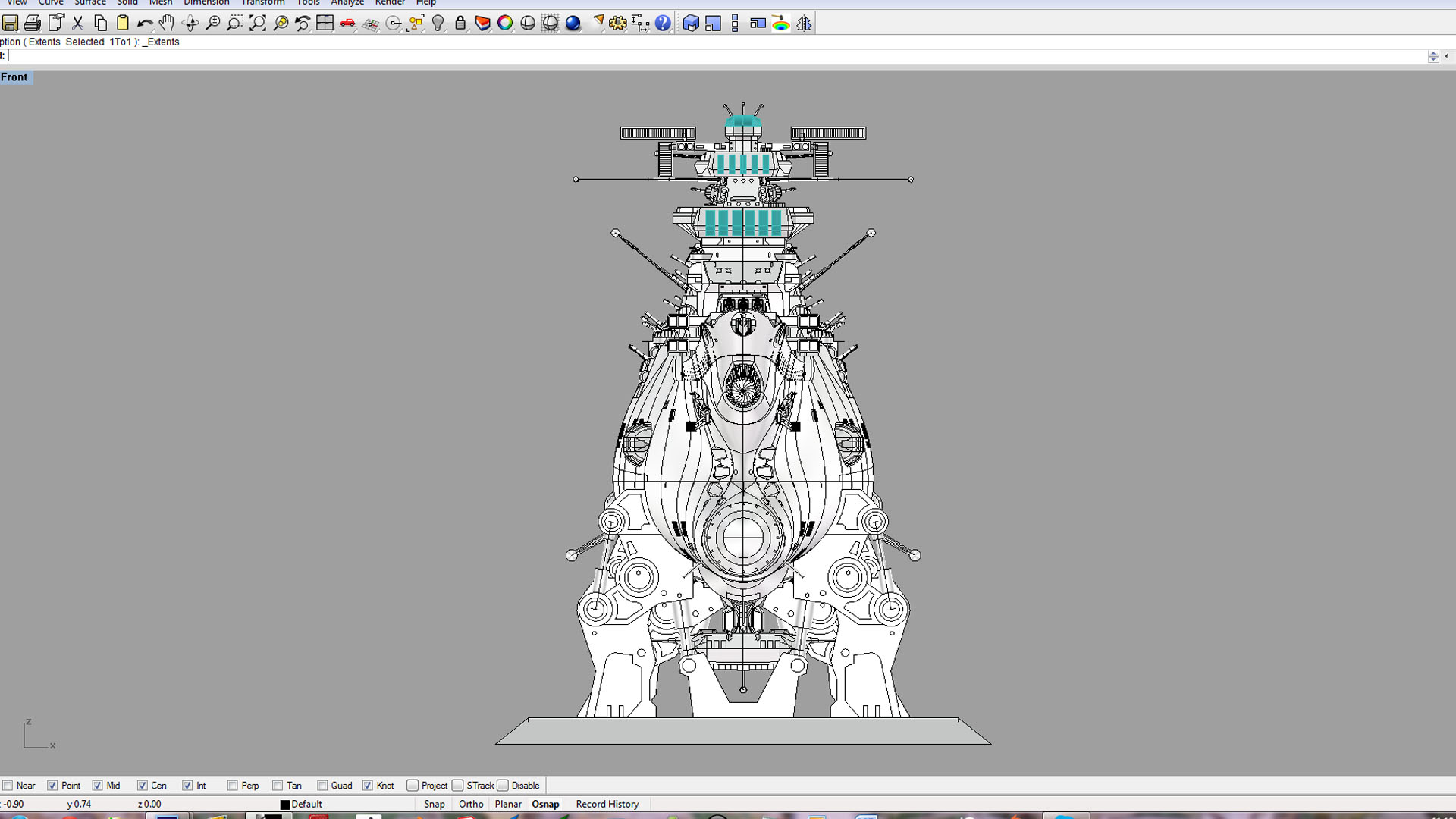Open the Curve menu
1456x819 pixels.
51,3
